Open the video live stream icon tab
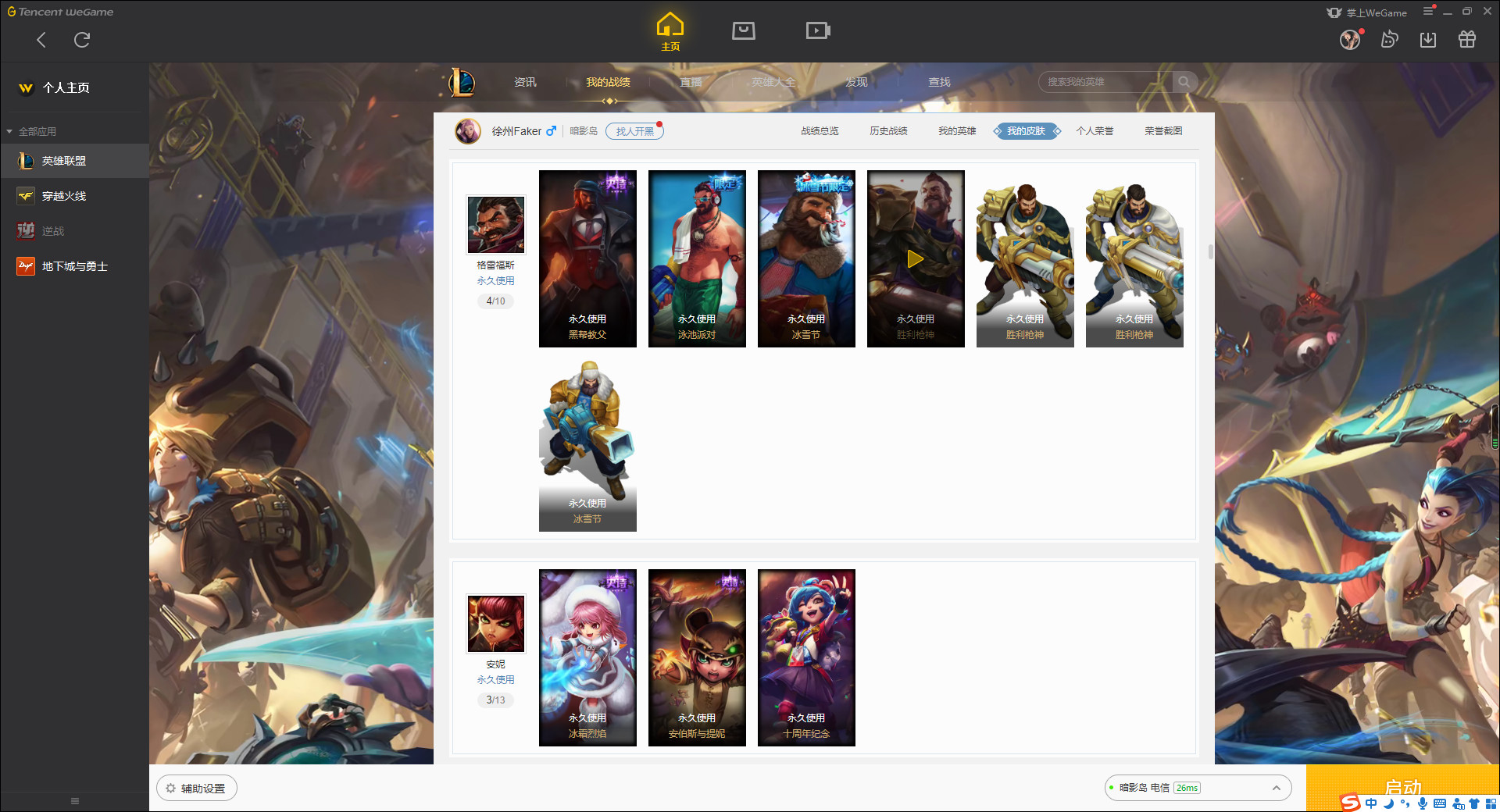Screen dimensions: 1500x812 coord(817,30)
